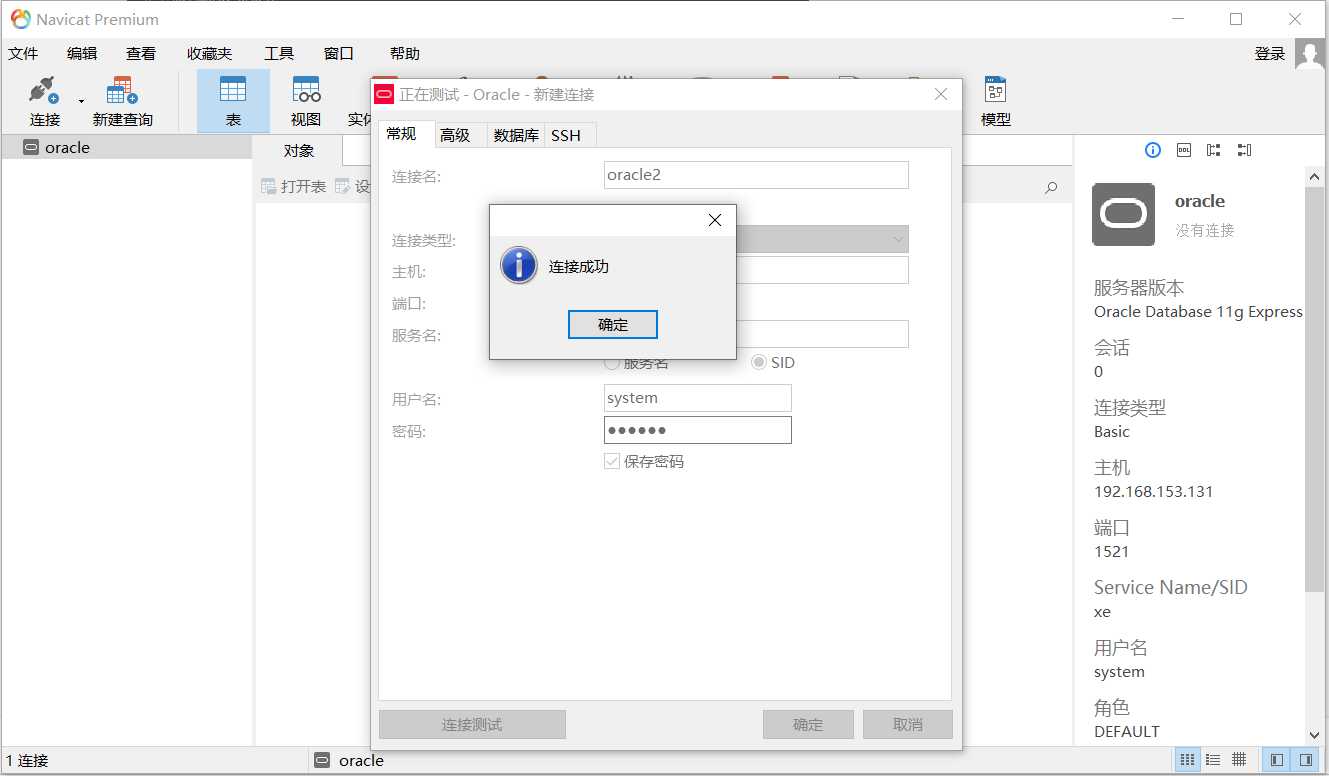
Task: Click the 连接 (connection) toolbar icon
Action: pos(45,101)
